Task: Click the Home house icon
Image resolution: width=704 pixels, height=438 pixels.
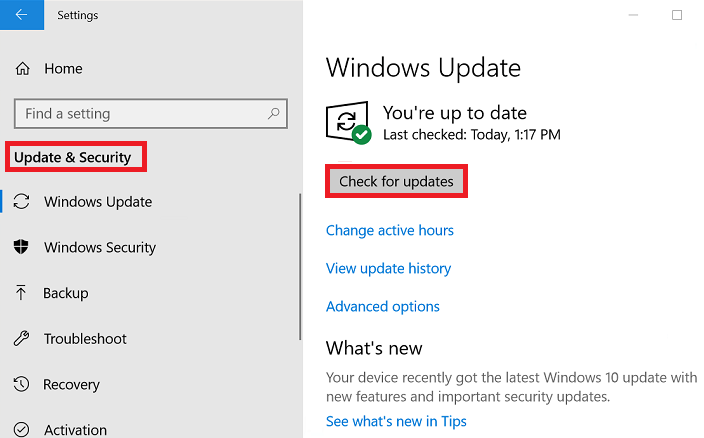Action: 22,69
